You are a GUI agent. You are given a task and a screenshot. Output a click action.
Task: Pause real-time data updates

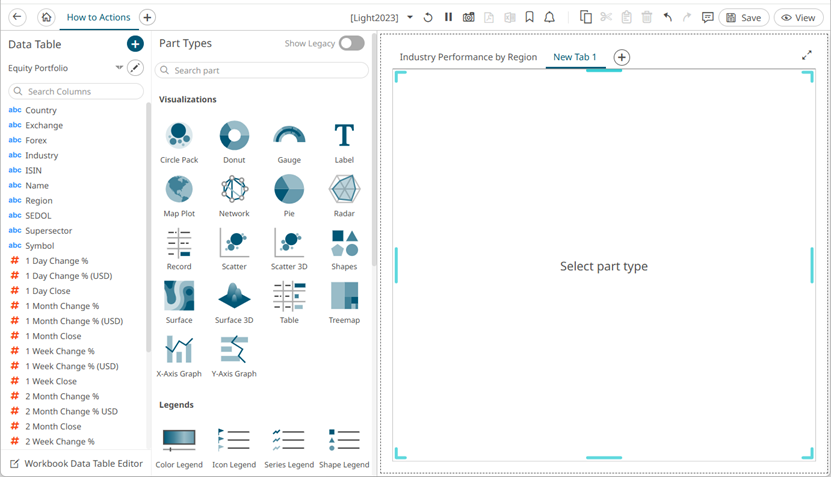[448, 17]
